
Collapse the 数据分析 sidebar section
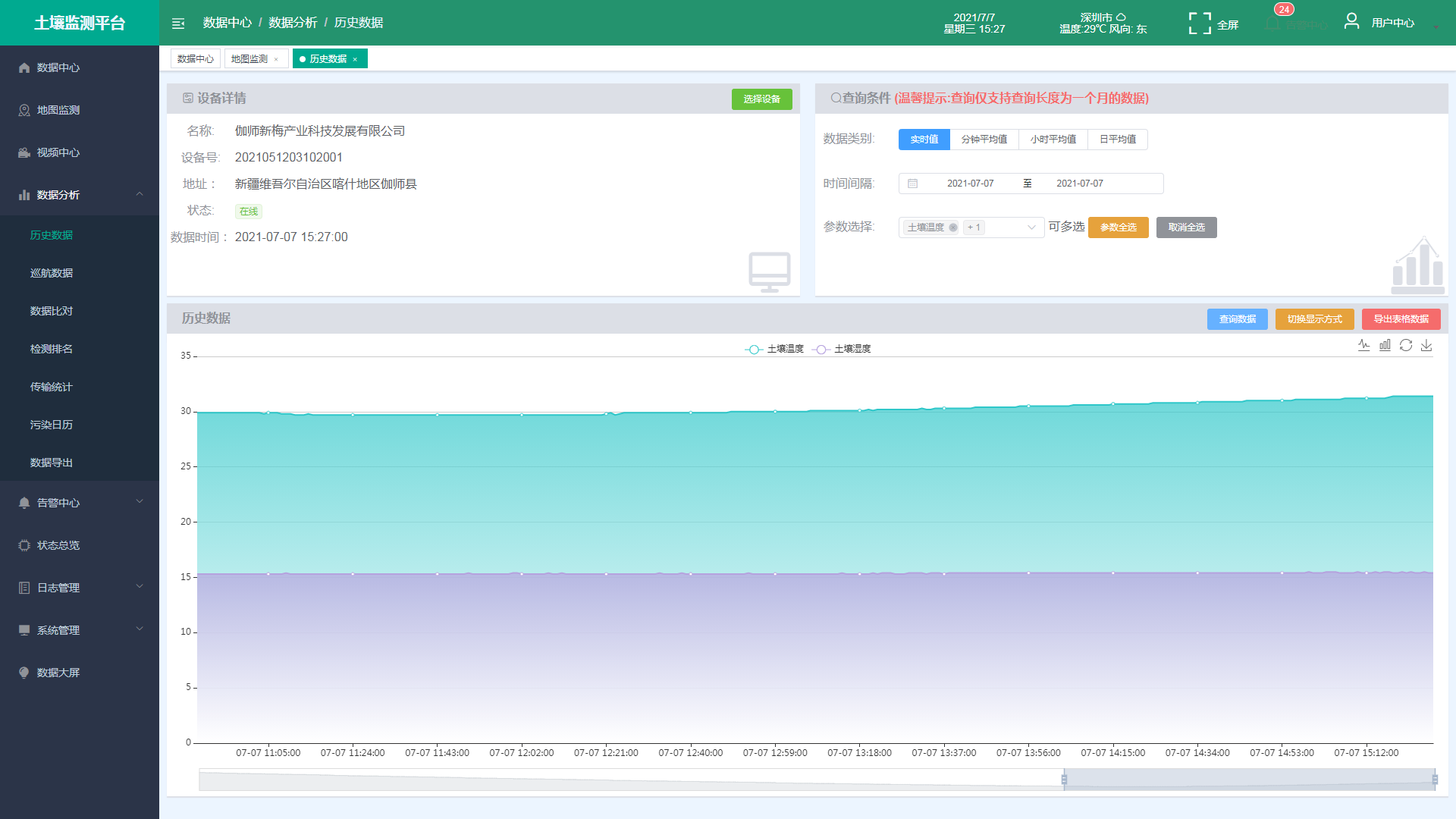(x=80, y=195)
